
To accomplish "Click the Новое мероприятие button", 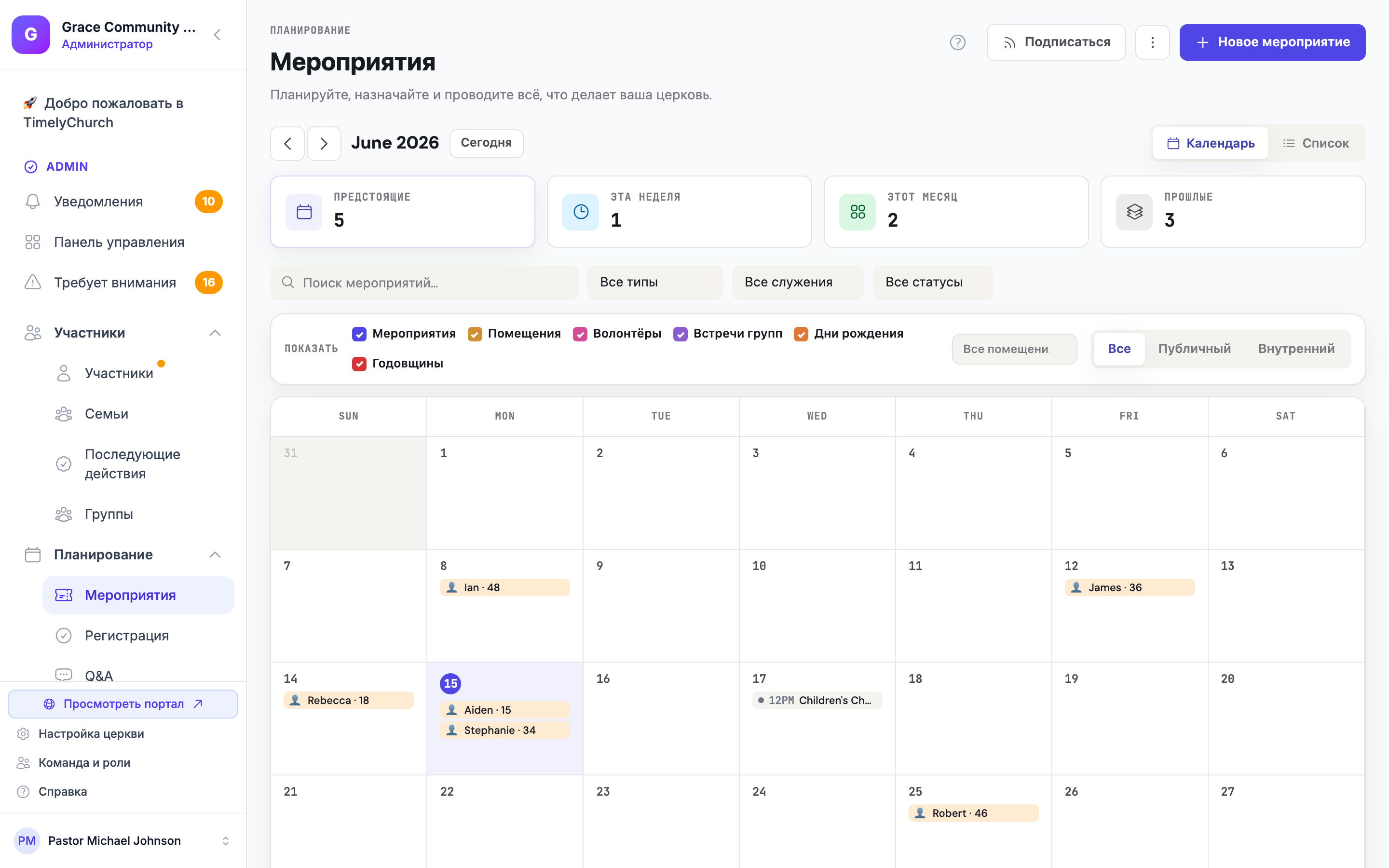I will pyautogui.click(x=1272, y=42).
